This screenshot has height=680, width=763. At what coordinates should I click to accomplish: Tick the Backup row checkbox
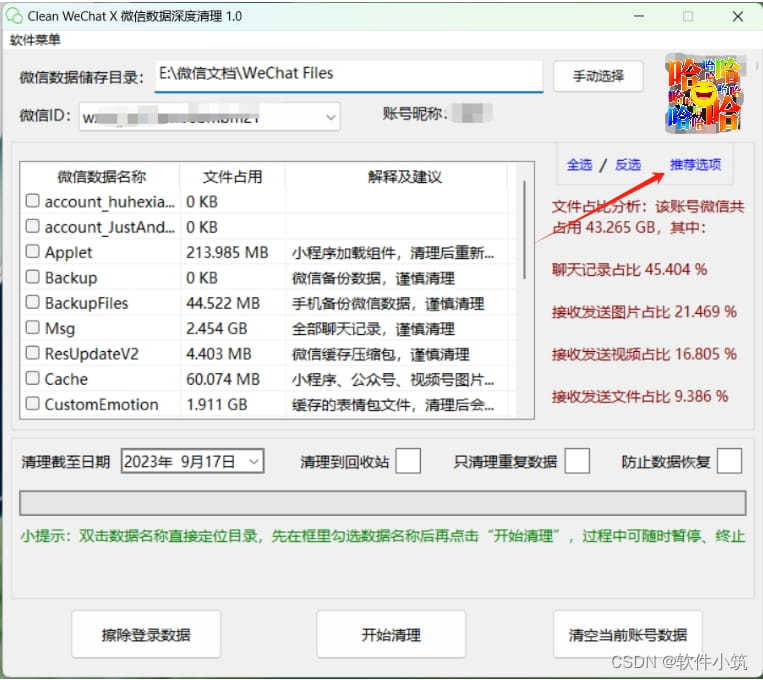33,276
